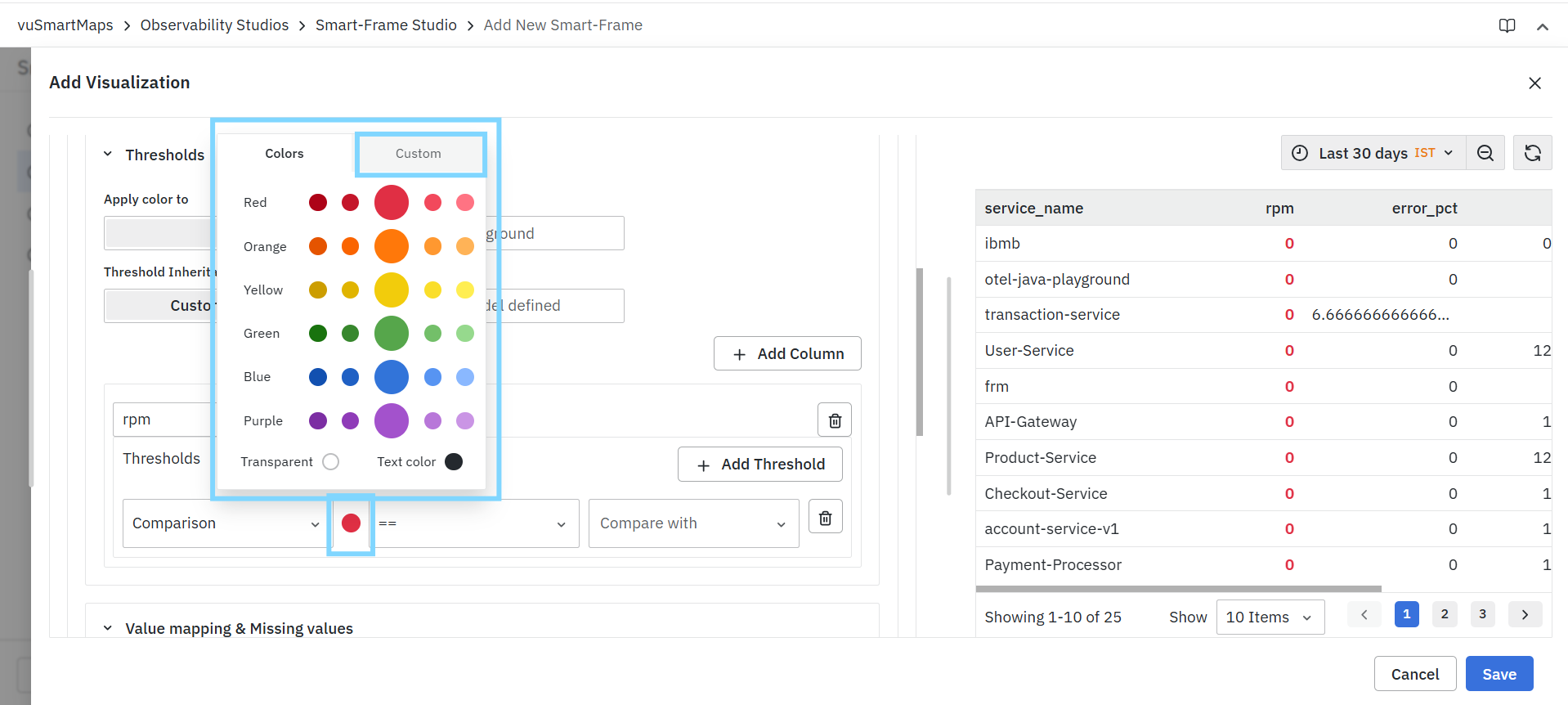Click the horizontal scrollbar under the table

(x=1178, y=589)
